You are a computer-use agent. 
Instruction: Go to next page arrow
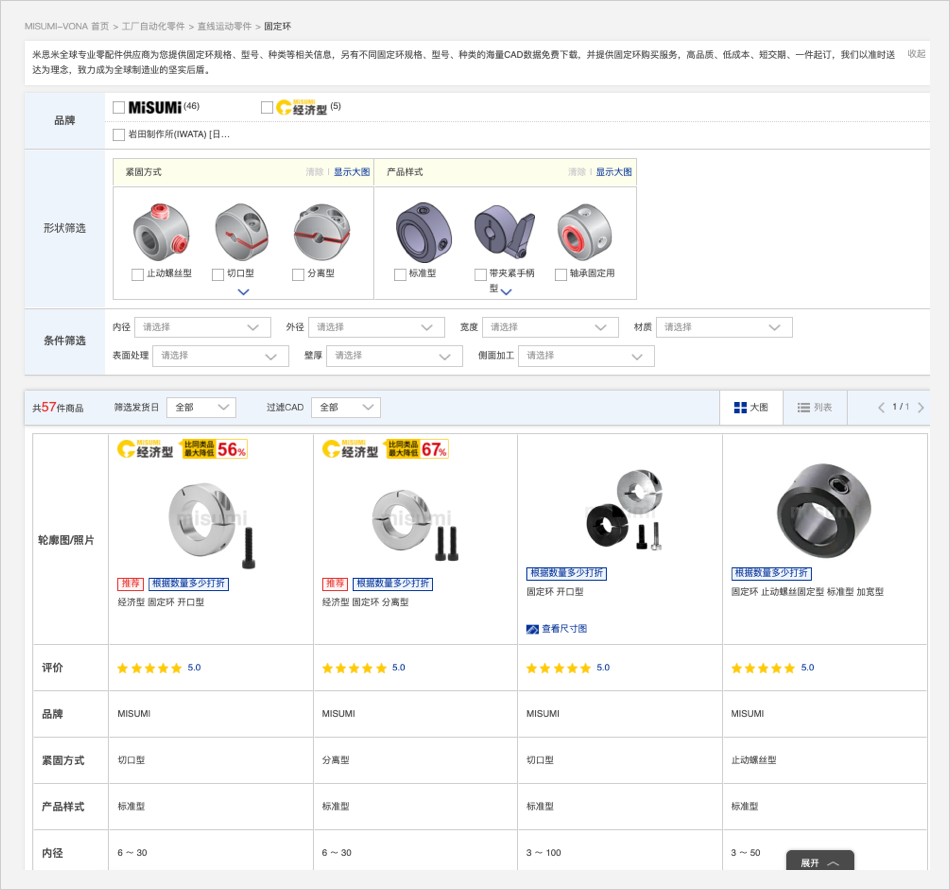(920, 407)
